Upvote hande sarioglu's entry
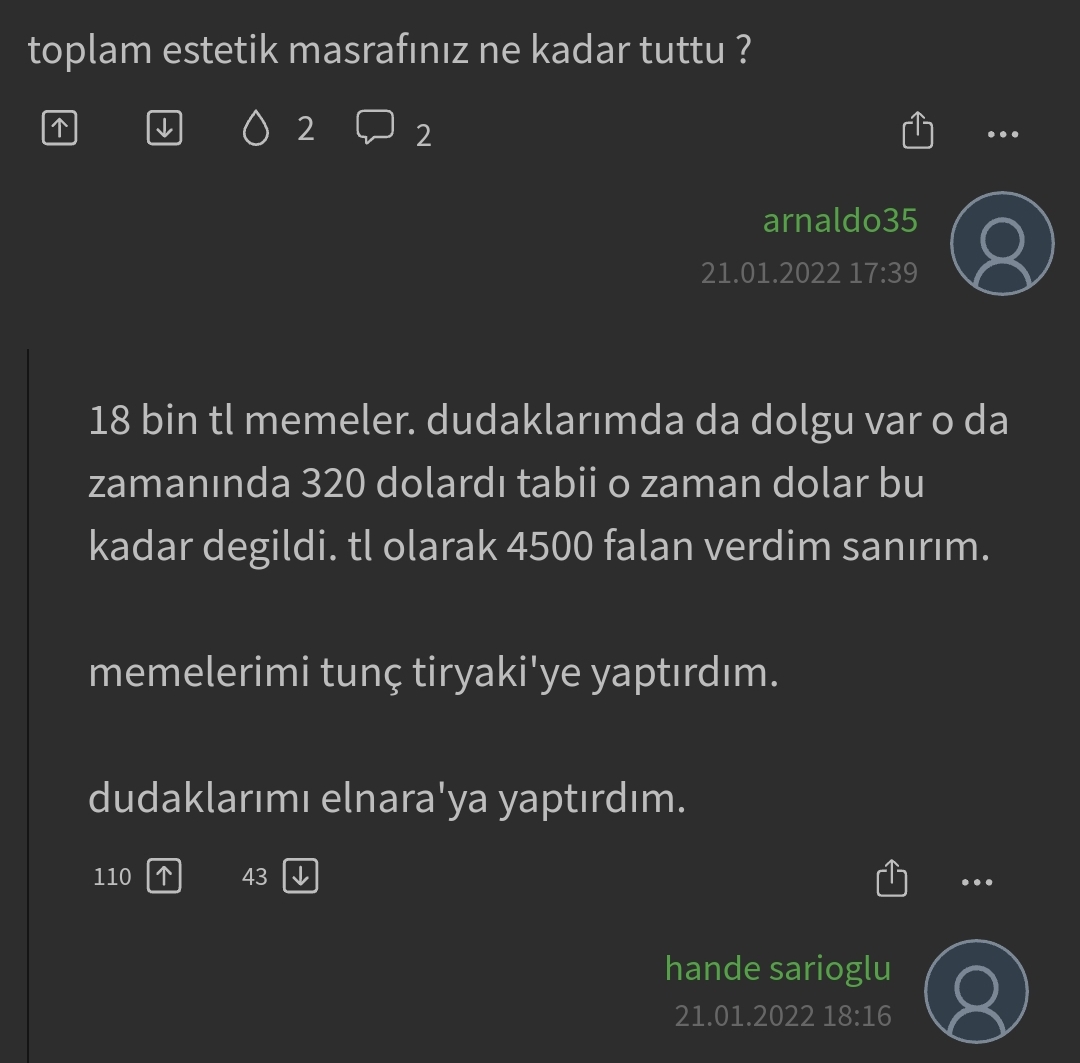This screenshot has height=1063, width=1080. tap(164, 877)
